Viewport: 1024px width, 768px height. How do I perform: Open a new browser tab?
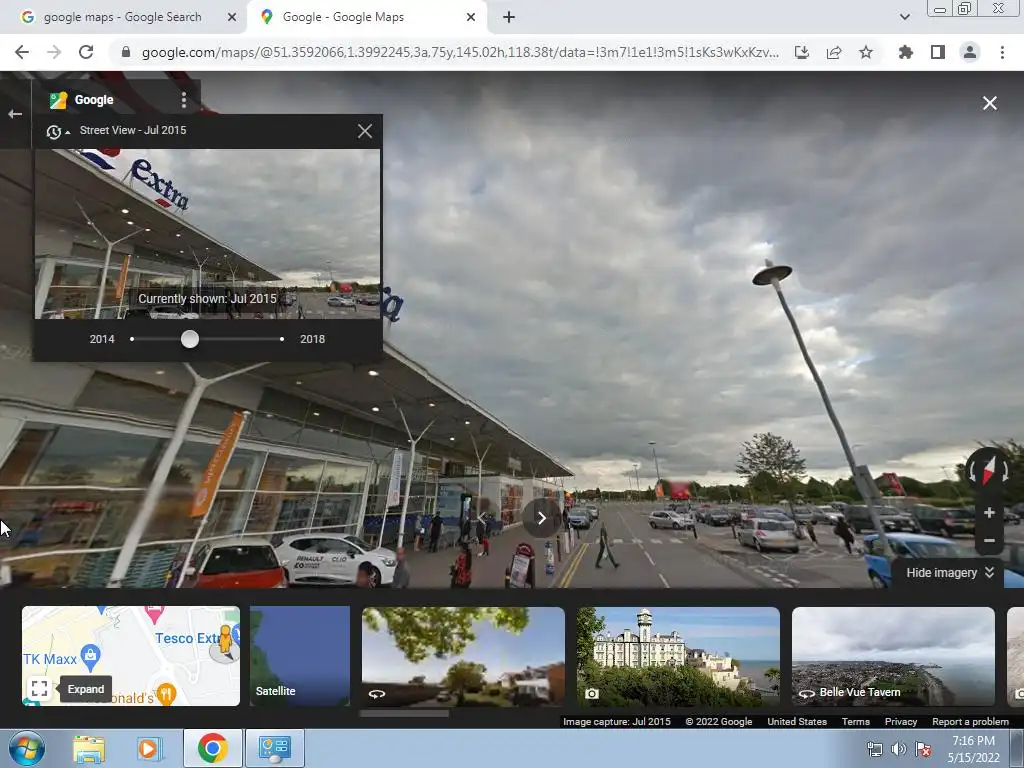coord(509,17)
